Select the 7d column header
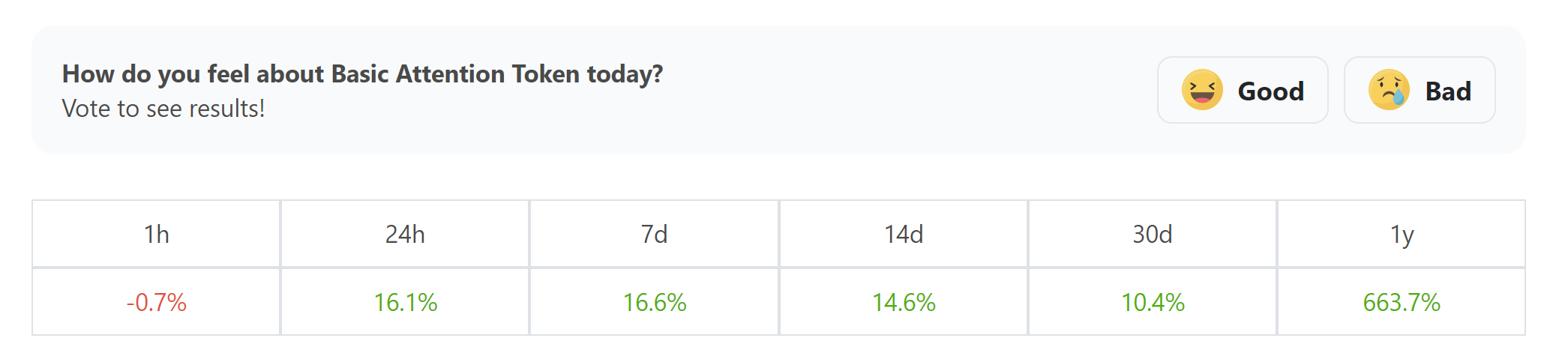The width and height of the screenshot is (1568, 359). click(654, 234)
